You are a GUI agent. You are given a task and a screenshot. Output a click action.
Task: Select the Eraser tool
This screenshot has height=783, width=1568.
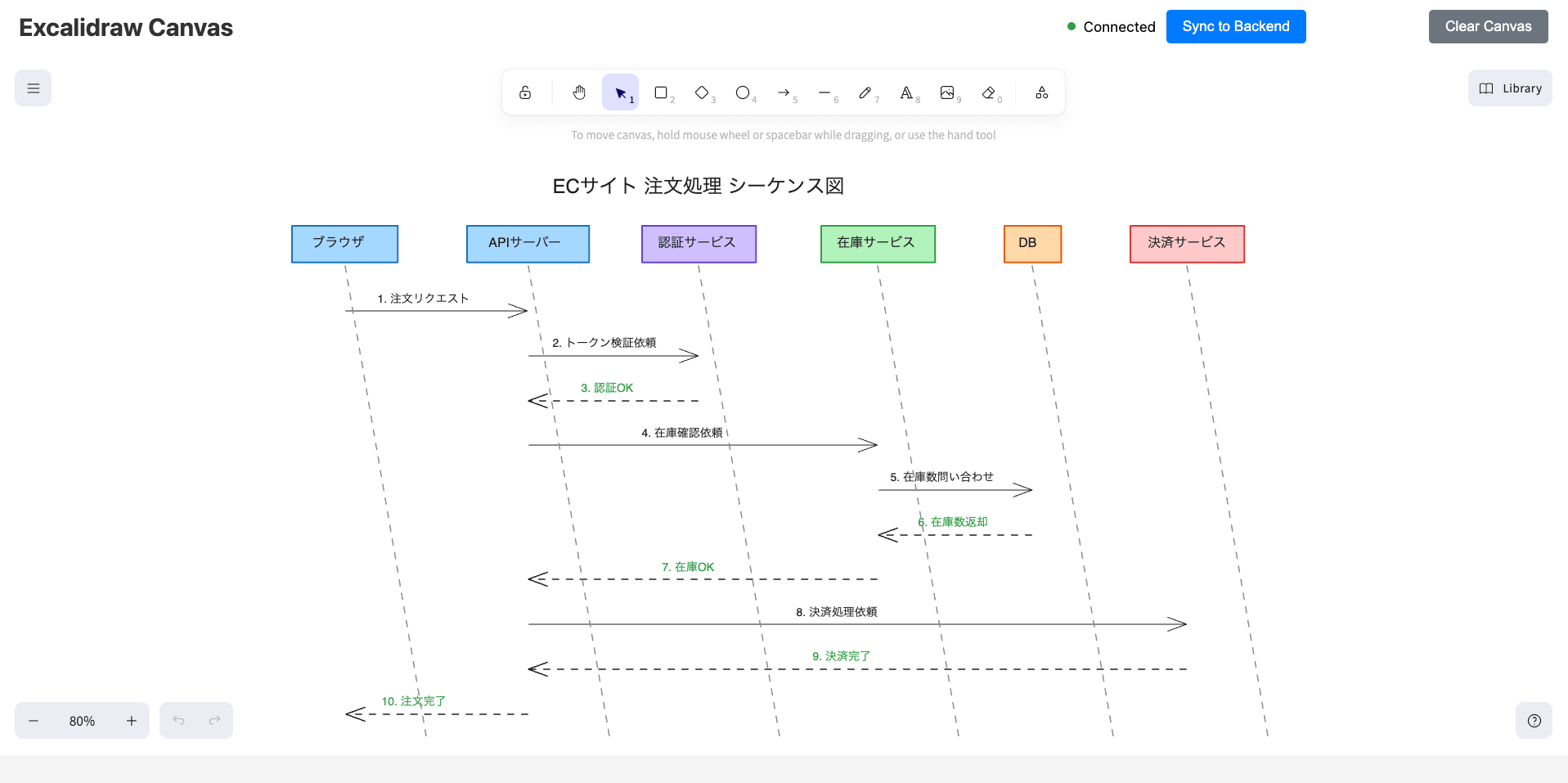989,92
